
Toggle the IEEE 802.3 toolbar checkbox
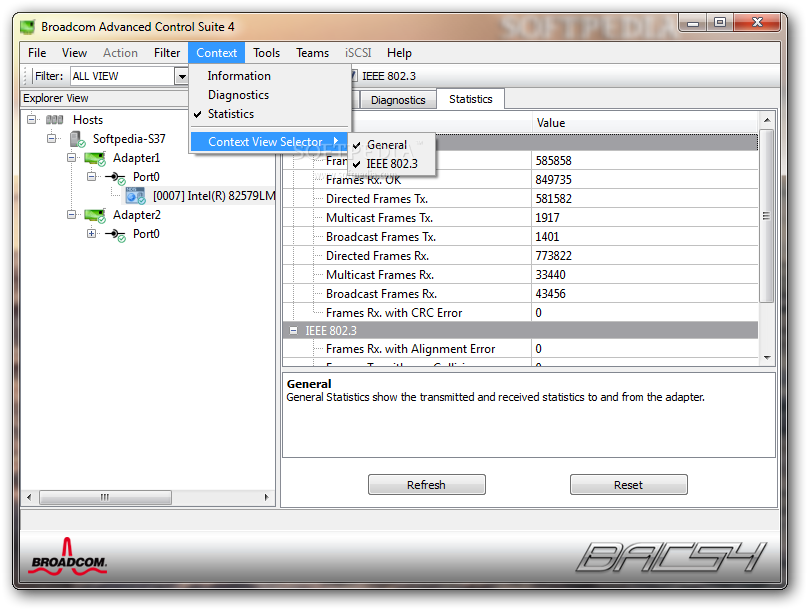pyautogui.click(x=354, y=76)
